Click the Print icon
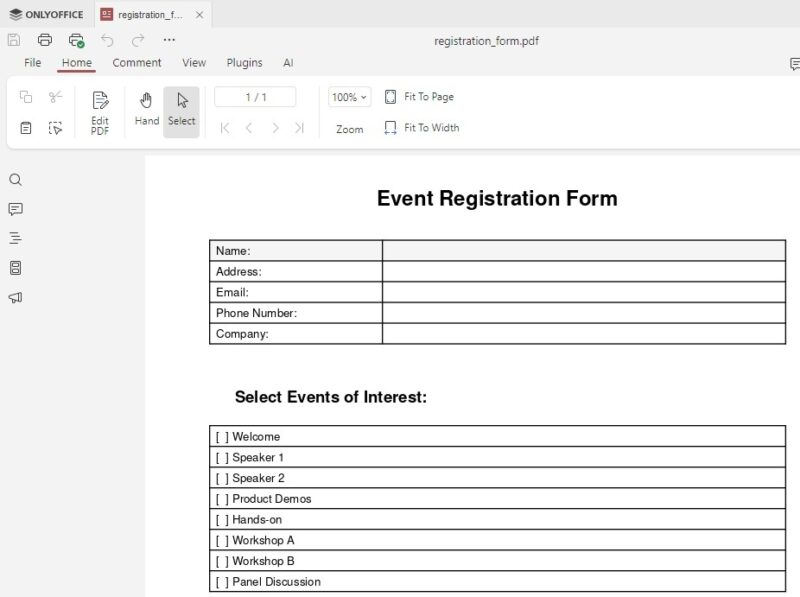The image size is (800, 597). tap(44, 40)
